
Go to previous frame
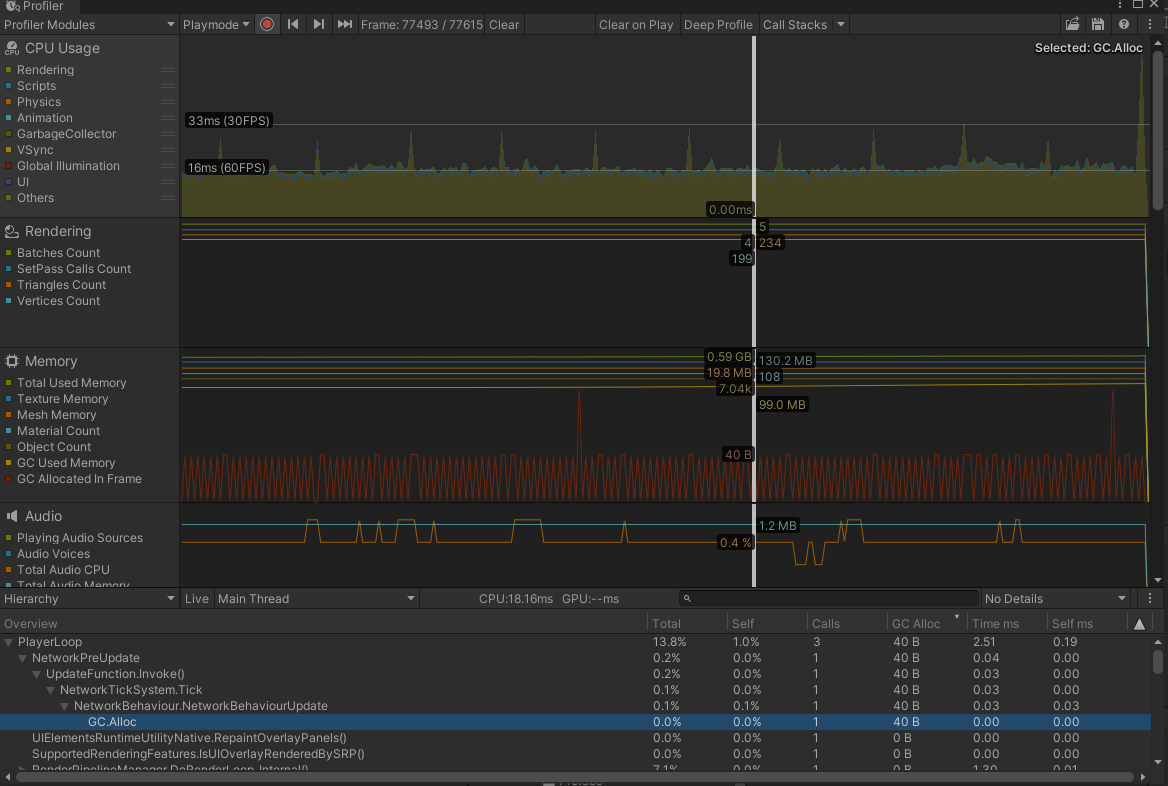293,25
